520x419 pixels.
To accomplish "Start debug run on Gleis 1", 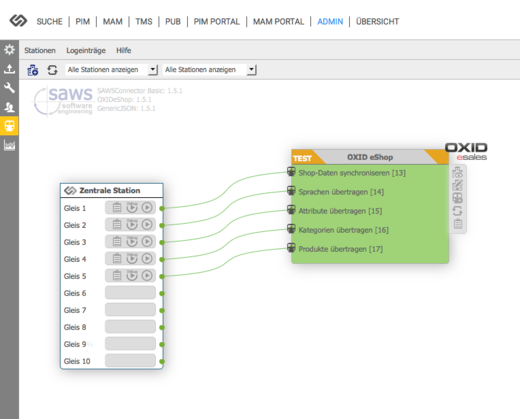I will 132,207.
